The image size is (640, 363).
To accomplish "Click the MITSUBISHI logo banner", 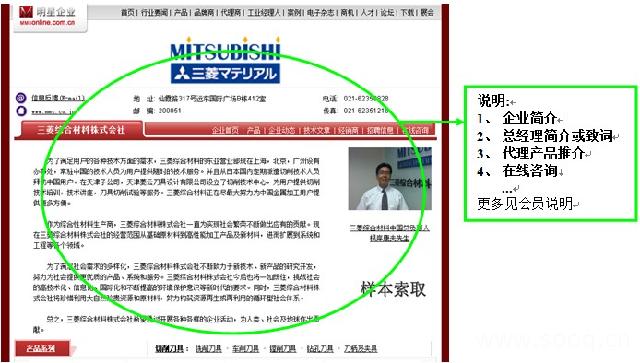I will pyautogui.click(x=225, y=50).
